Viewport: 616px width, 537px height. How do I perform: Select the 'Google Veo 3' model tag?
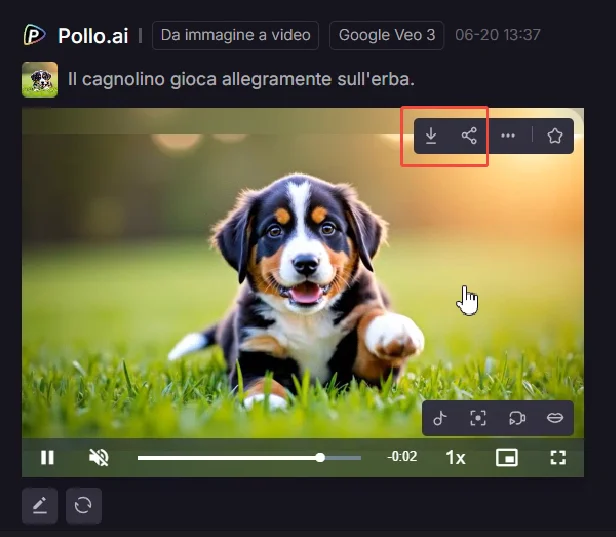[x=387, y=35]
